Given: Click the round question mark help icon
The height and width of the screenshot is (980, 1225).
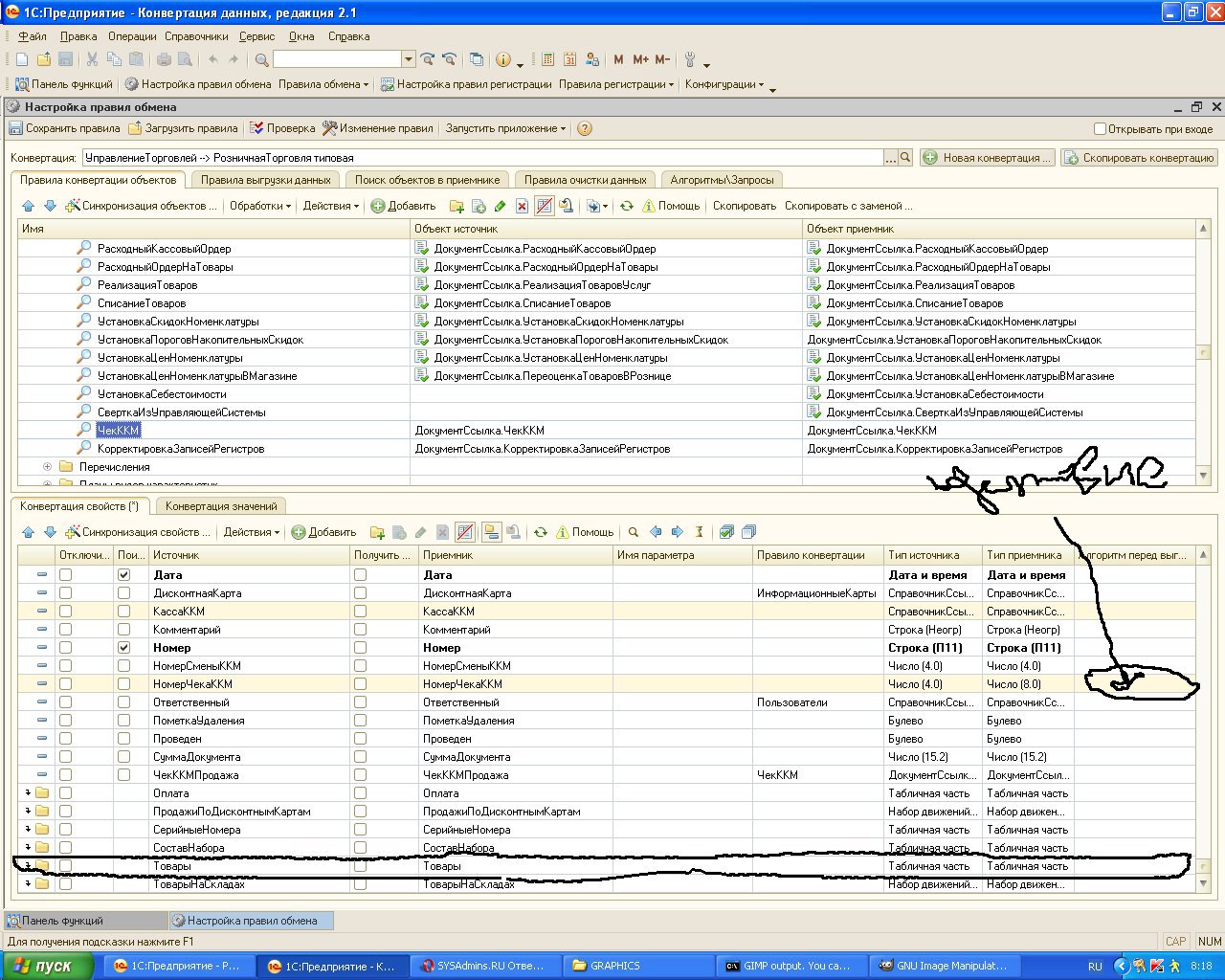Looking at the screenshot, I should click(x=584, y=128).
